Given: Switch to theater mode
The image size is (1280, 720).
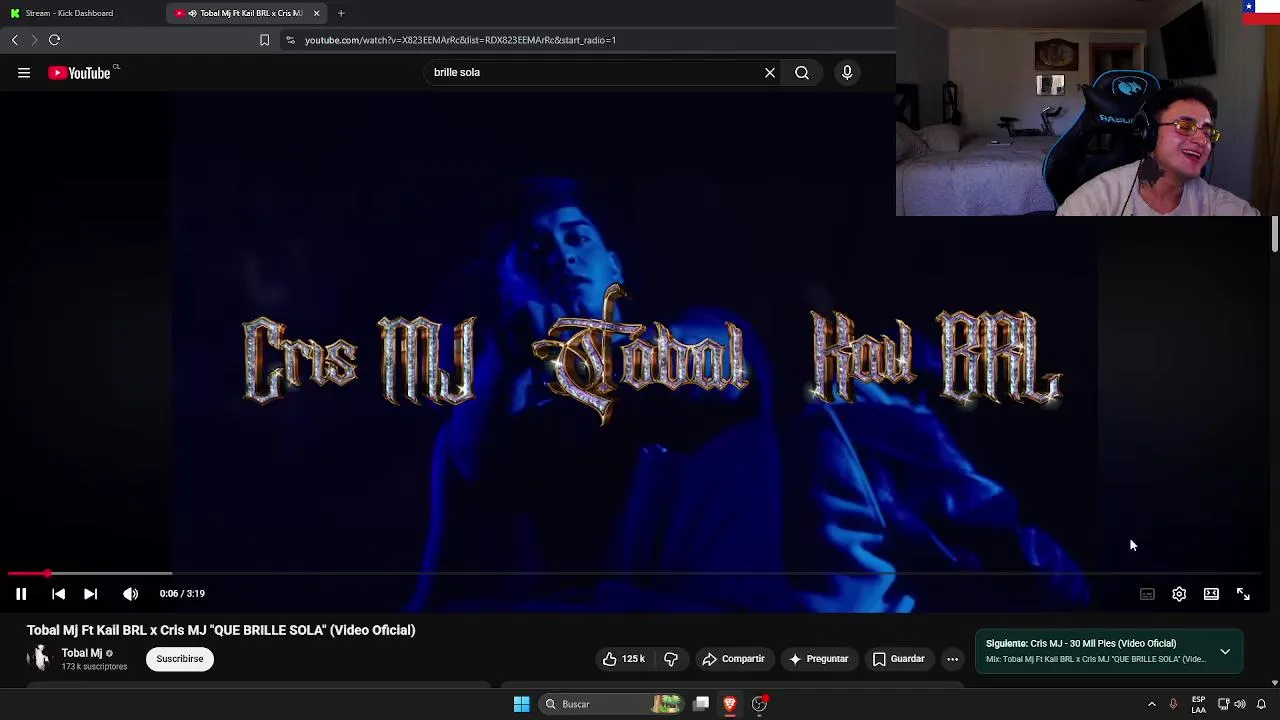Looking at the screenshot, I should tap(1211, 594).
